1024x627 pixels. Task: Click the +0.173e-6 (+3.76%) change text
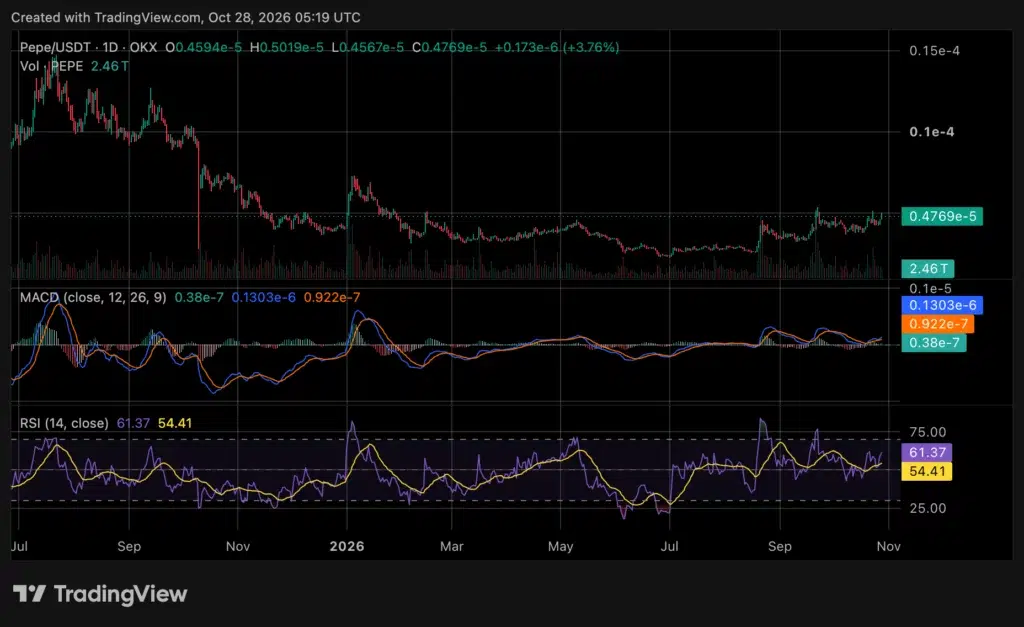557,48
